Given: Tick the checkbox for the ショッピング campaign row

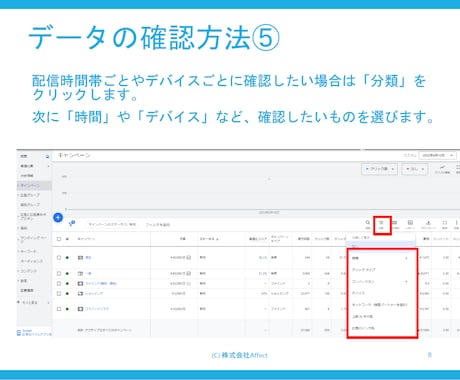Looking at the screenshot, I should click(59, 294).
